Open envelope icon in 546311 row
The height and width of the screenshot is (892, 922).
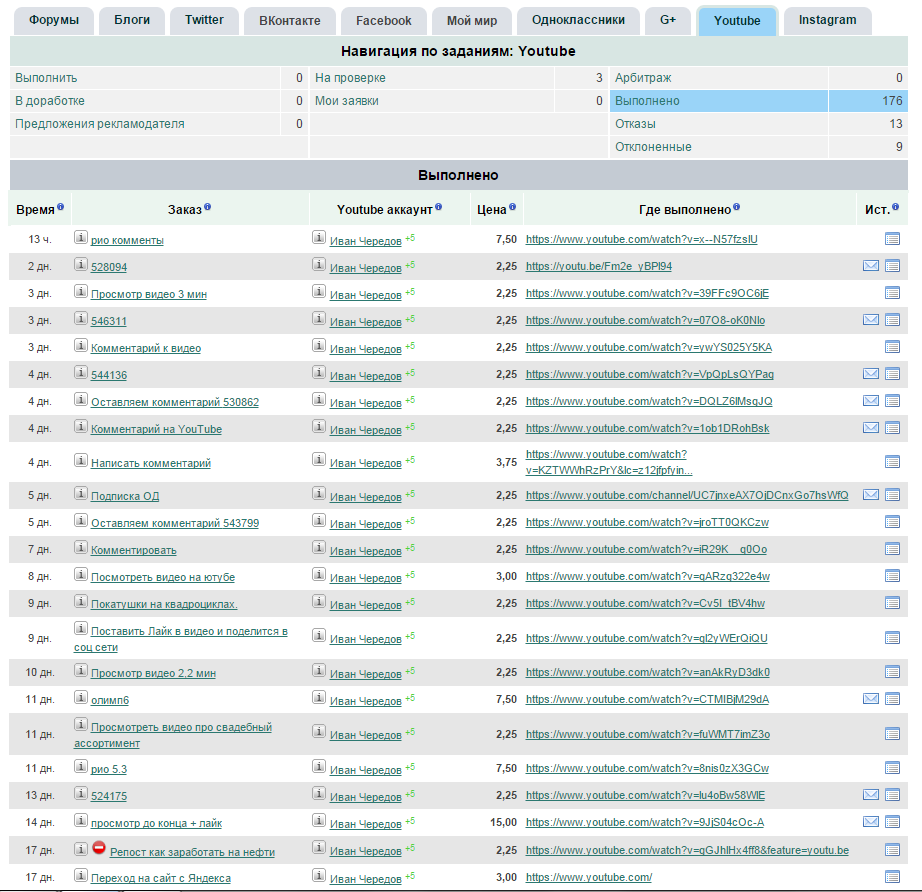871,320
